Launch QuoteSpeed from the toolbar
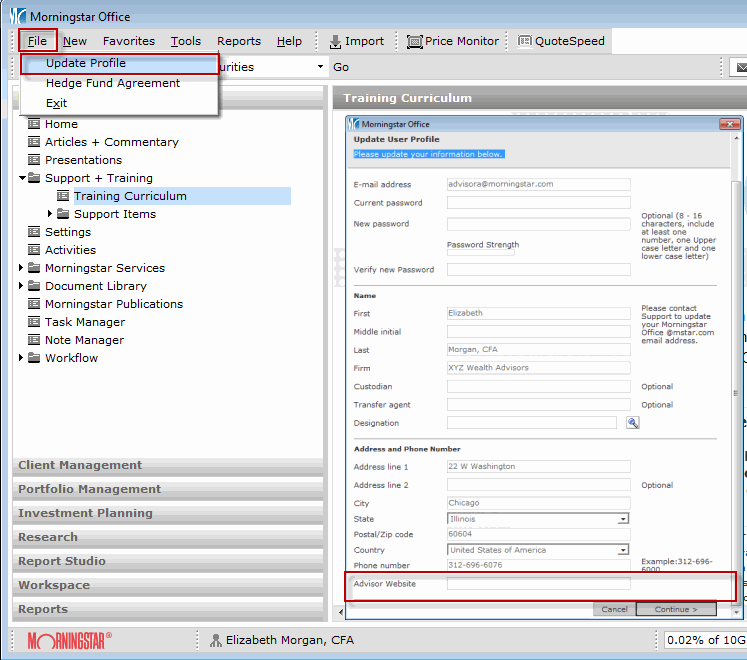 coord(525,41)
